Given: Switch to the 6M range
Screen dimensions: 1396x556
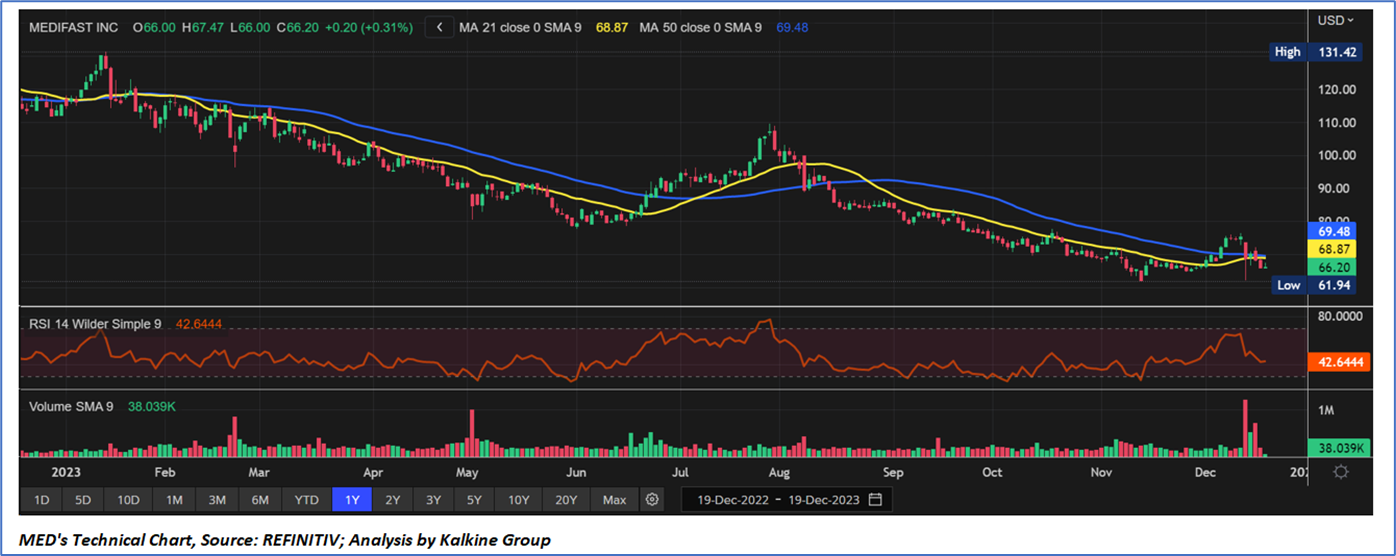Looking at the screenshot, I should (260, 499).
